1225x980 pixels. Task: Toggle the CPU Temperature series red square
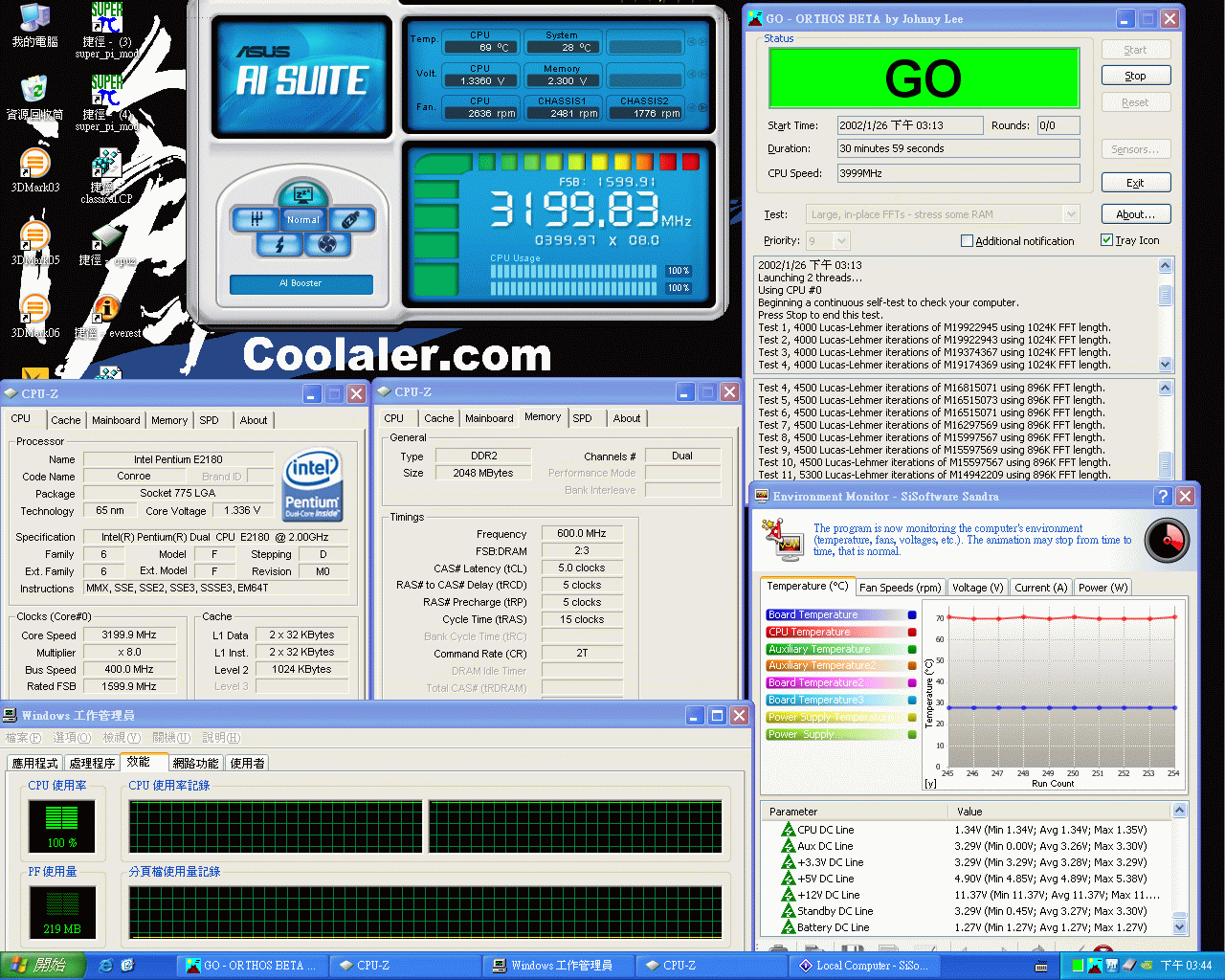click(912, 633)
